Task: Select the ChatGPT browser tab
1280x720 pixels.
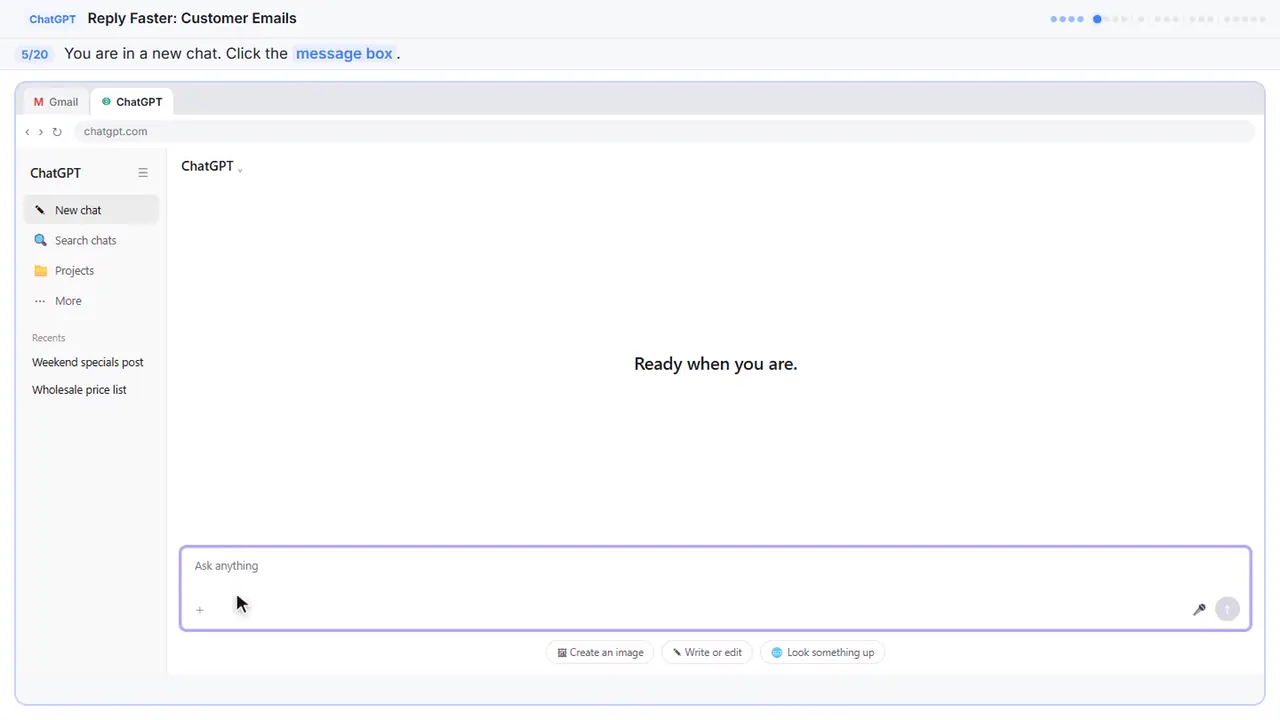Action: [x=132, y=102]
